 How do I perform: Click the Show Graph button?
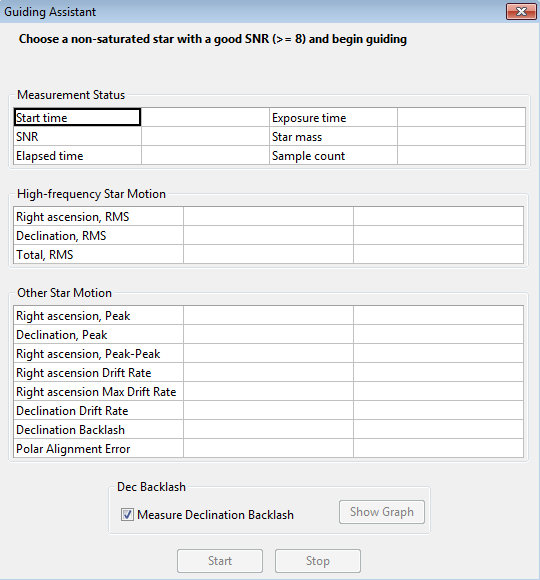click(x=382, y=512)
